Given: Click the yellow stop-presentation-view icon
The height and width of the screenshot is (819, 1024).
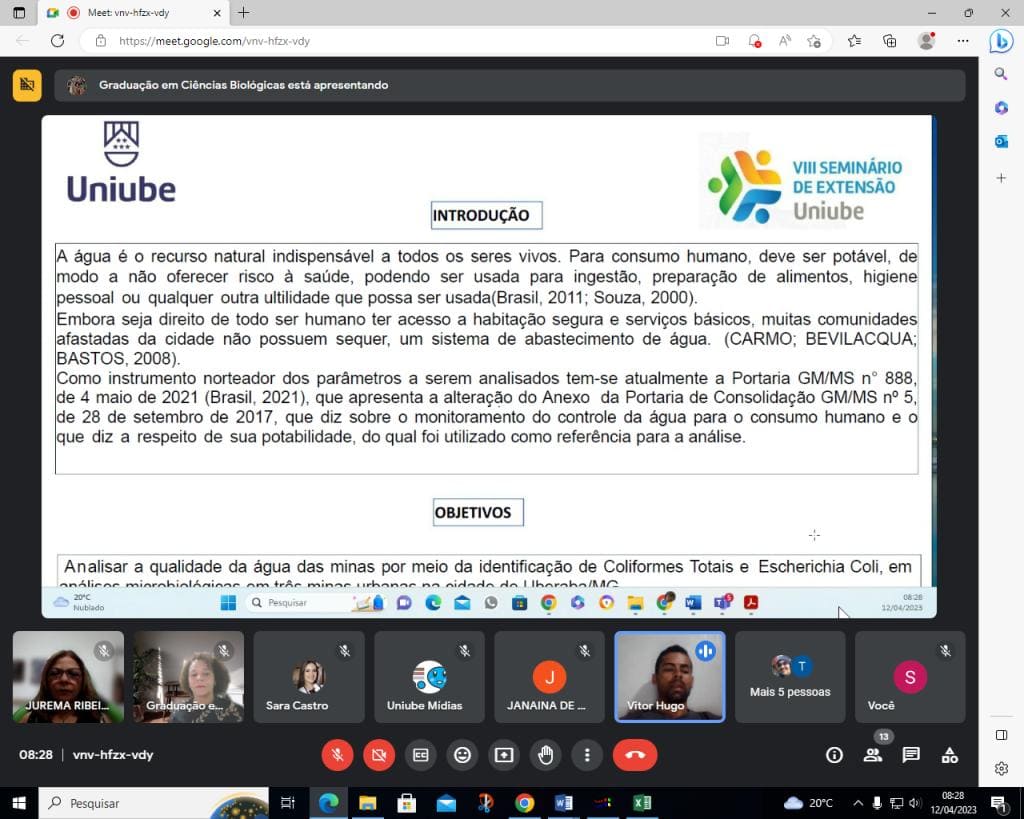Looking at the screenshot, I should coord(27,85).
